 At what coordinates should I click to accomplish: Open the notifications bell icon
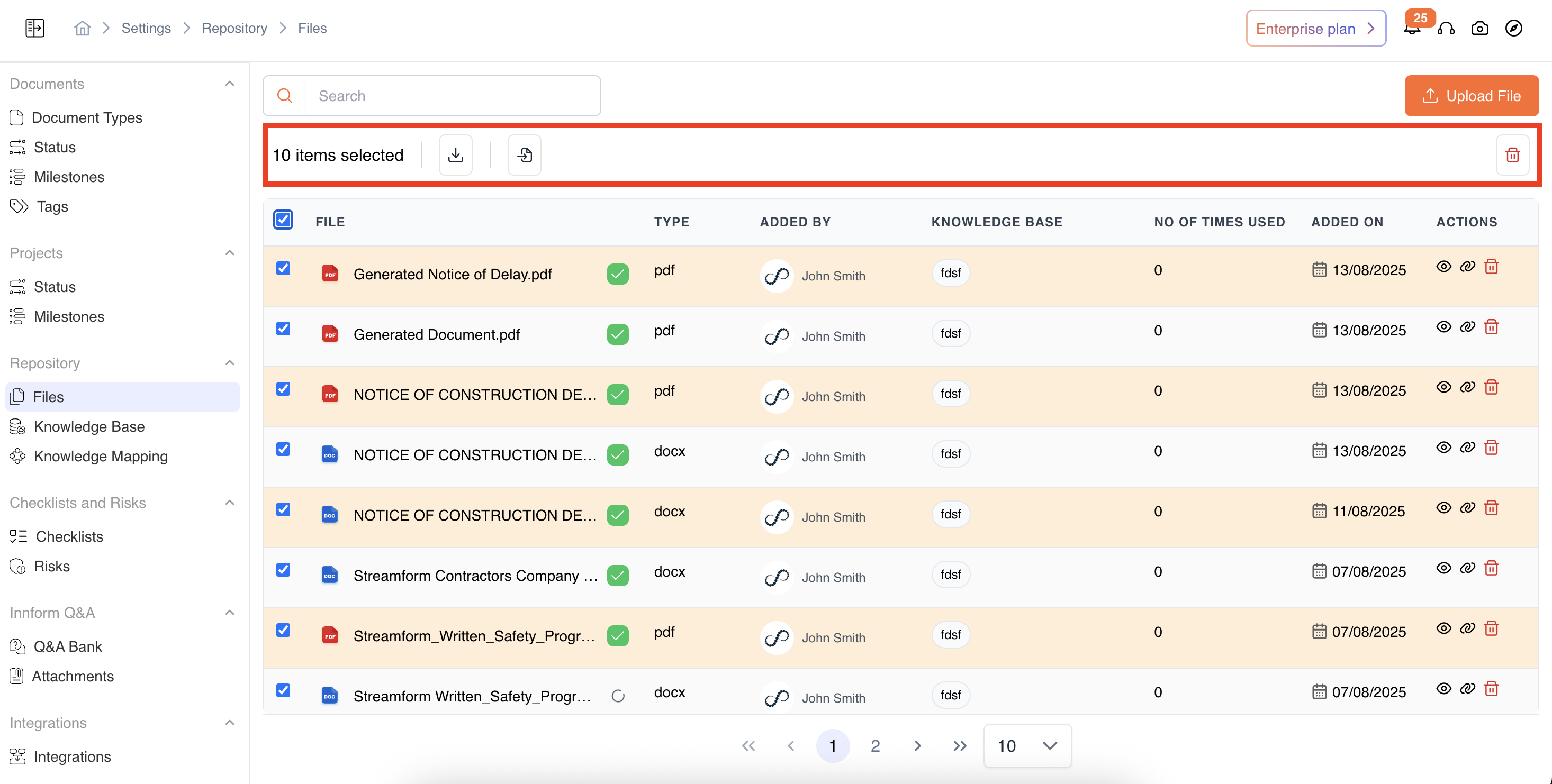(1412, 29)
